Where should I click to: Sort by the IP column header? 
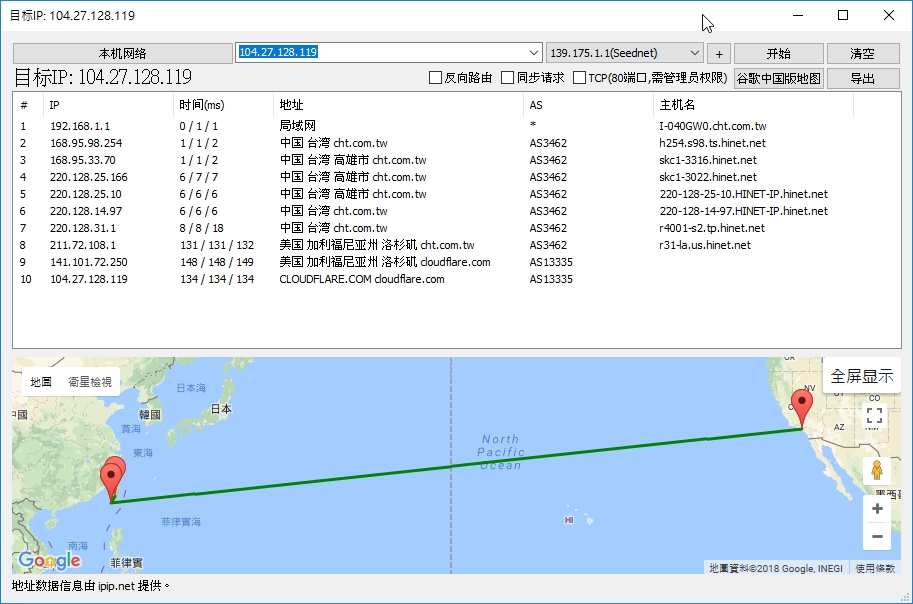coord(108,105)
